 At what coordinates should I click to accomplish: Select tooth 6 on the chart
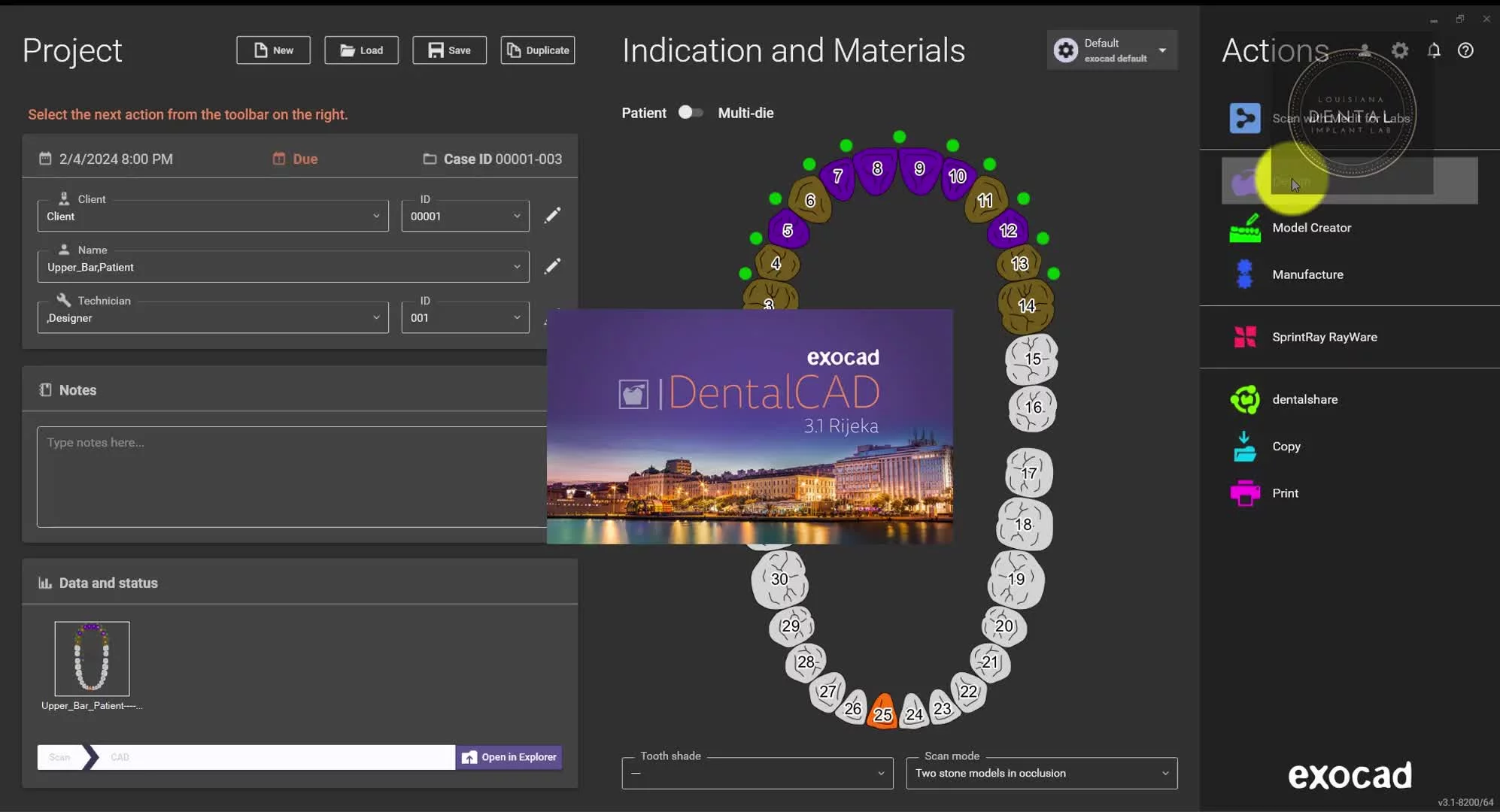point(810,200)
